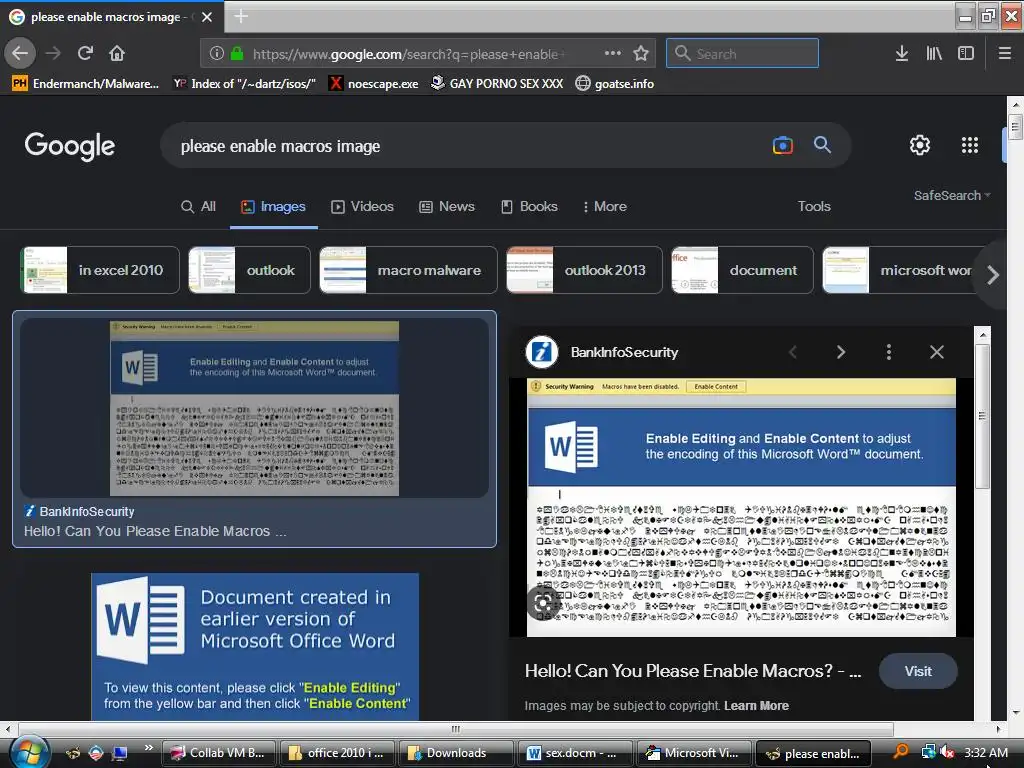This screenshot has width=1024, height=768.
Task: Open Google quick settings gear
Action: pos(920,145)
